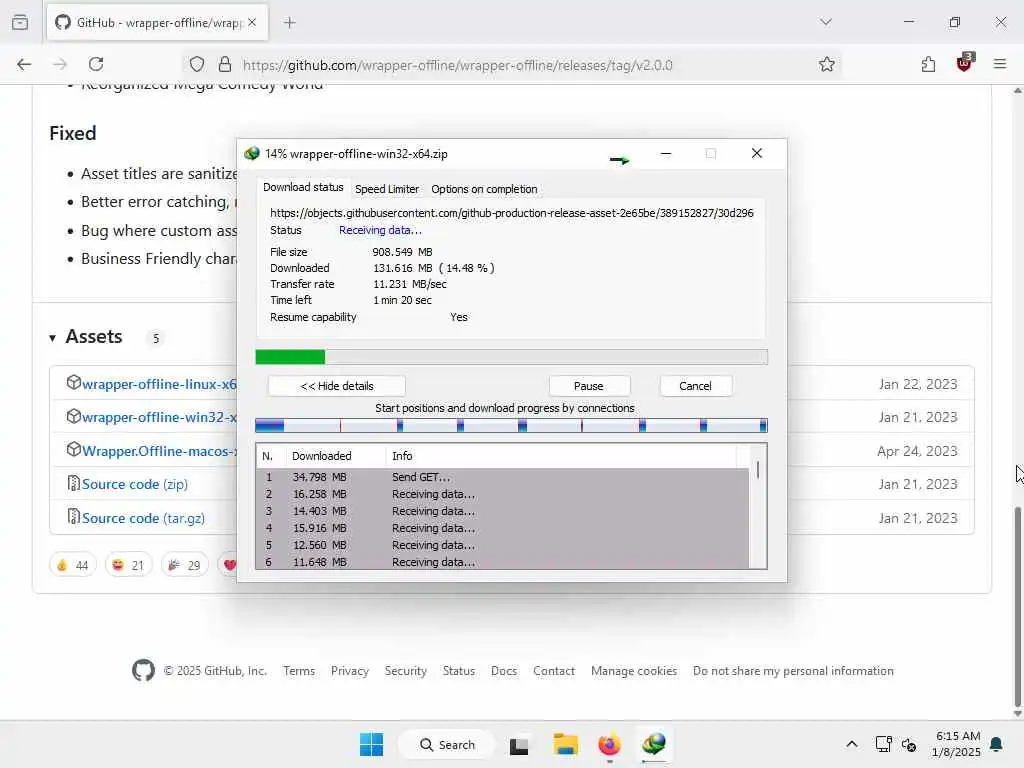Select connection row 1 Send GET

pyautogui.click(x=502, y=477)
